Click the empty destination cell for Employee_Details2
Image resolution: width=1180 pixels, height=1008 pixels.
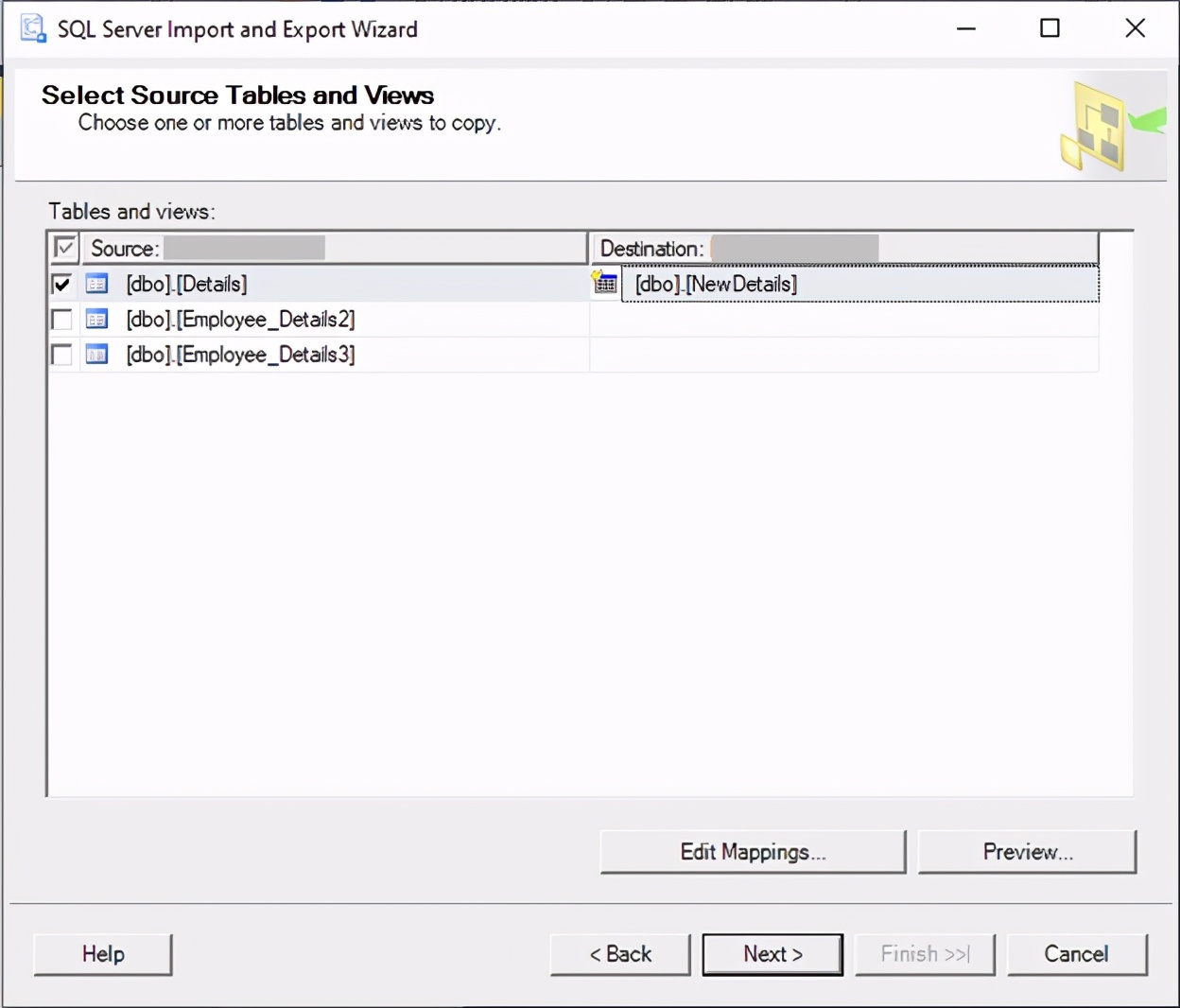[844, 320]
